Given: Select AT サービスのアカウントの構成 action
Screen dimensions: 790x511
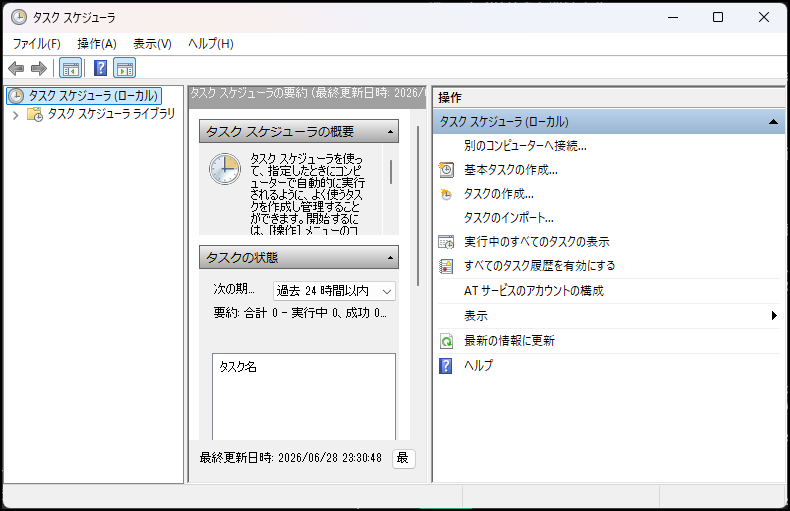Looking at the screenshot, I should click(534, 291).
